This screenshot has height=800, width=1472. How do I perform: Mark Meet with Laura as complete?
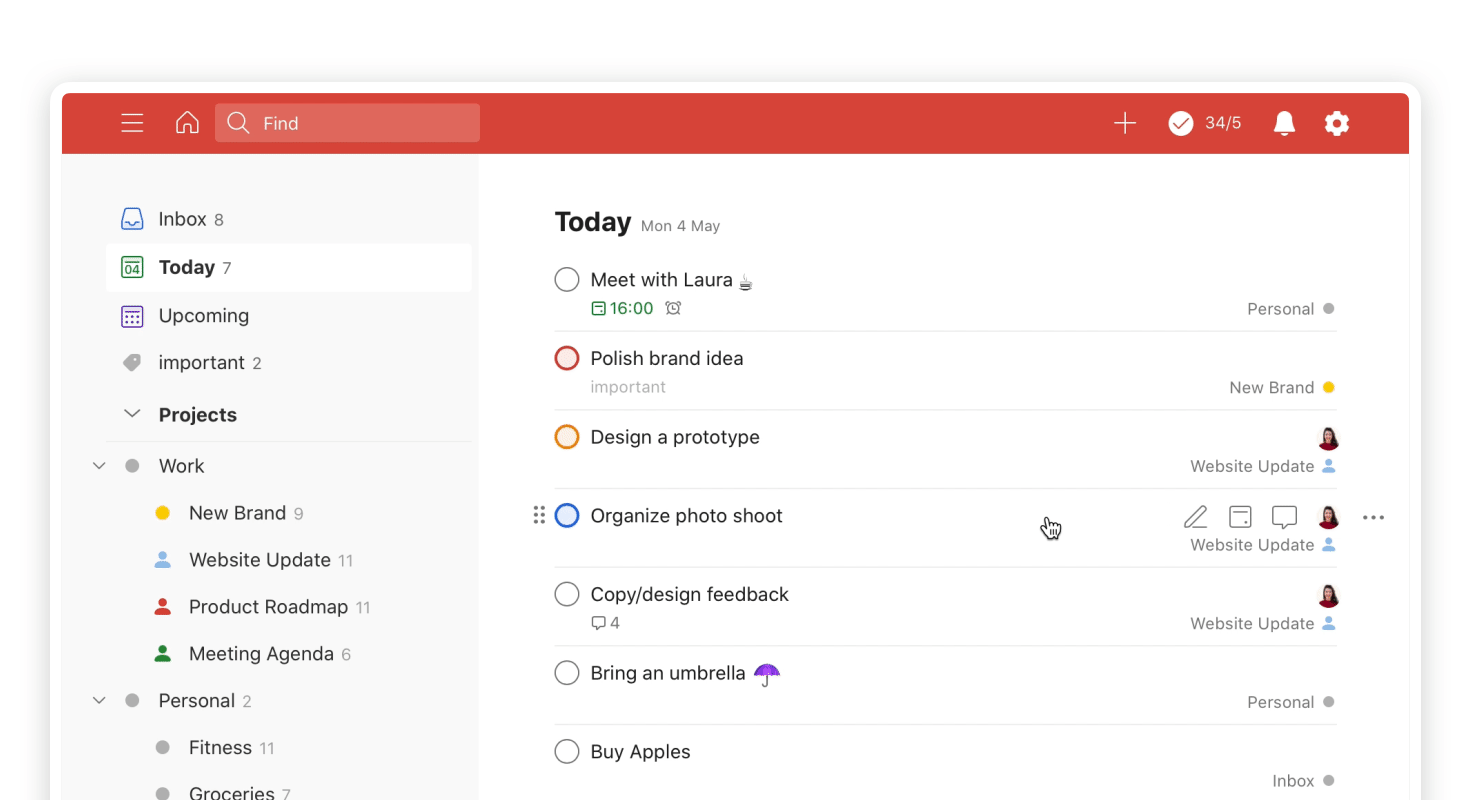click(x=566, y=279)
